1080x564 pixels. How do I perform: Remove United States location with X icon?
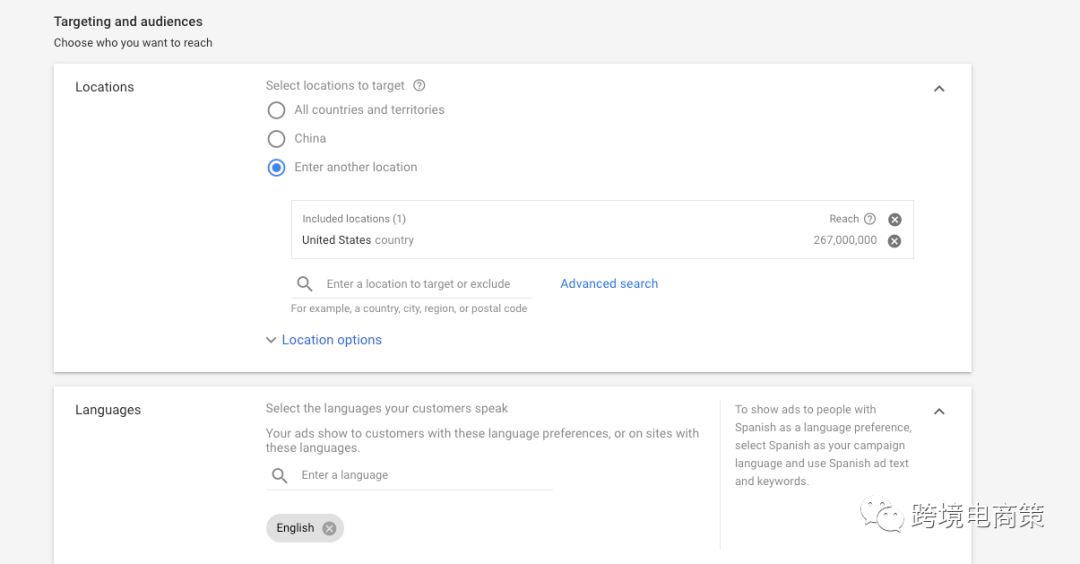point(895,241)
